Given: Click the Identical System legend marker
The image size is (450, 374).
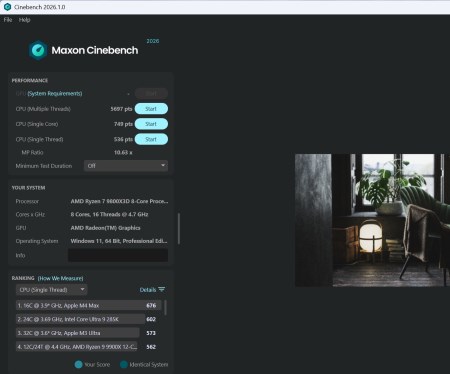Looking at the screenshot, I should point(124,364).
